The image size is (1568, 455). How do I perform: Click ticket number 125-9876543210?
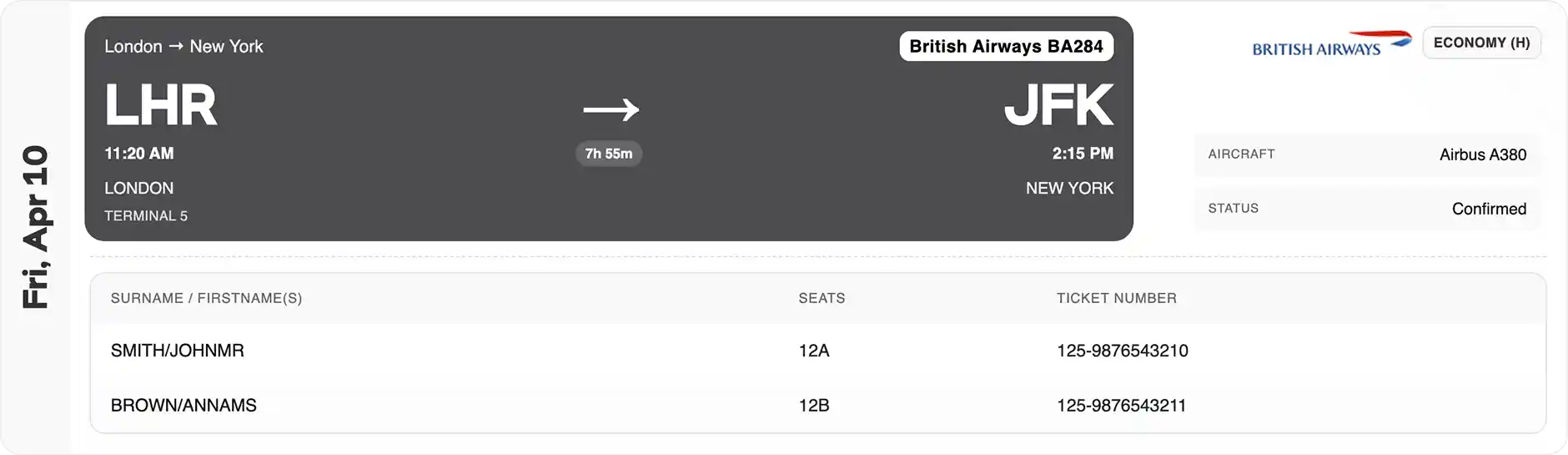pyautogui.click(x=1122, y=351)
